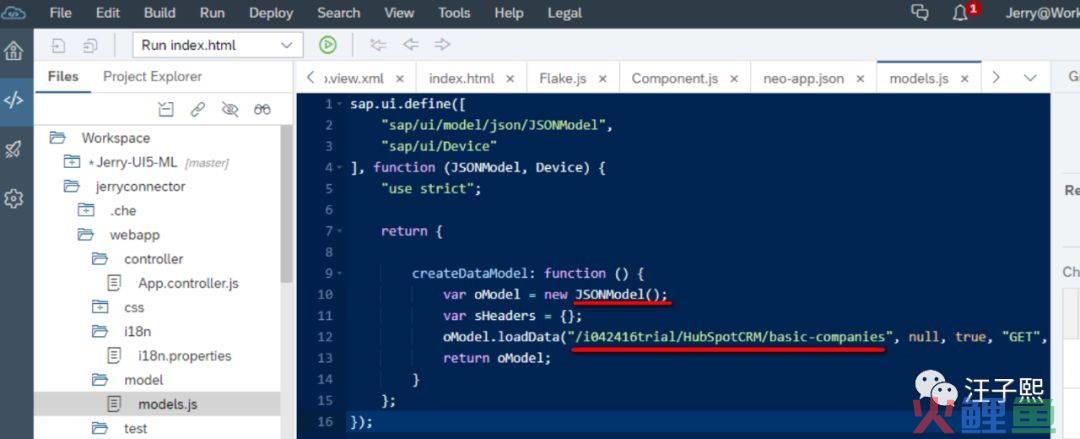
Task: Open Preferences gear in the left sidebar
Action: pos(14,199)
